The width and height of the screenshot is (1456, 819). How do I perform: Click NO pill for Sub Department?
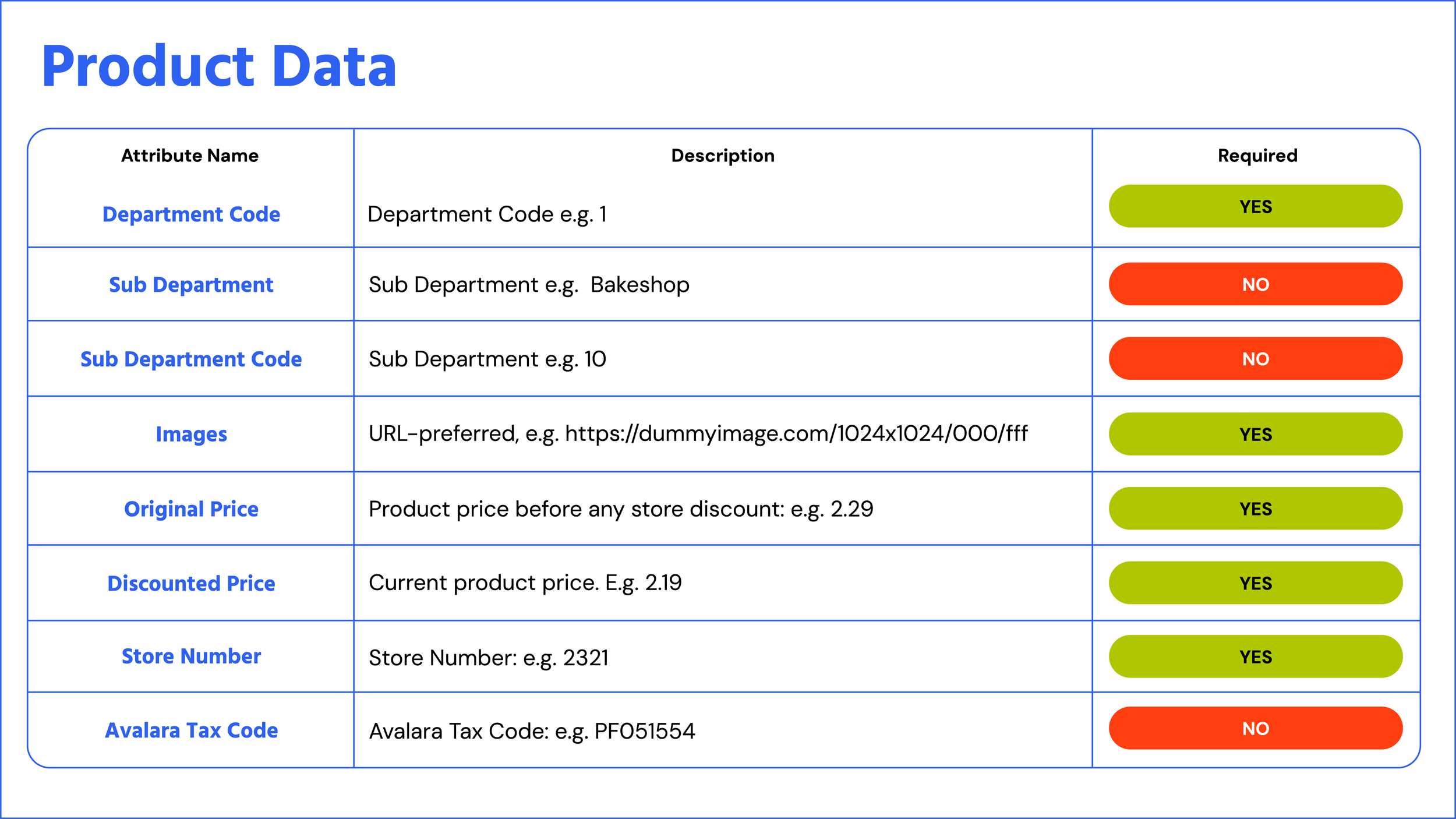pyautogui.click(x=1255, y=284)
